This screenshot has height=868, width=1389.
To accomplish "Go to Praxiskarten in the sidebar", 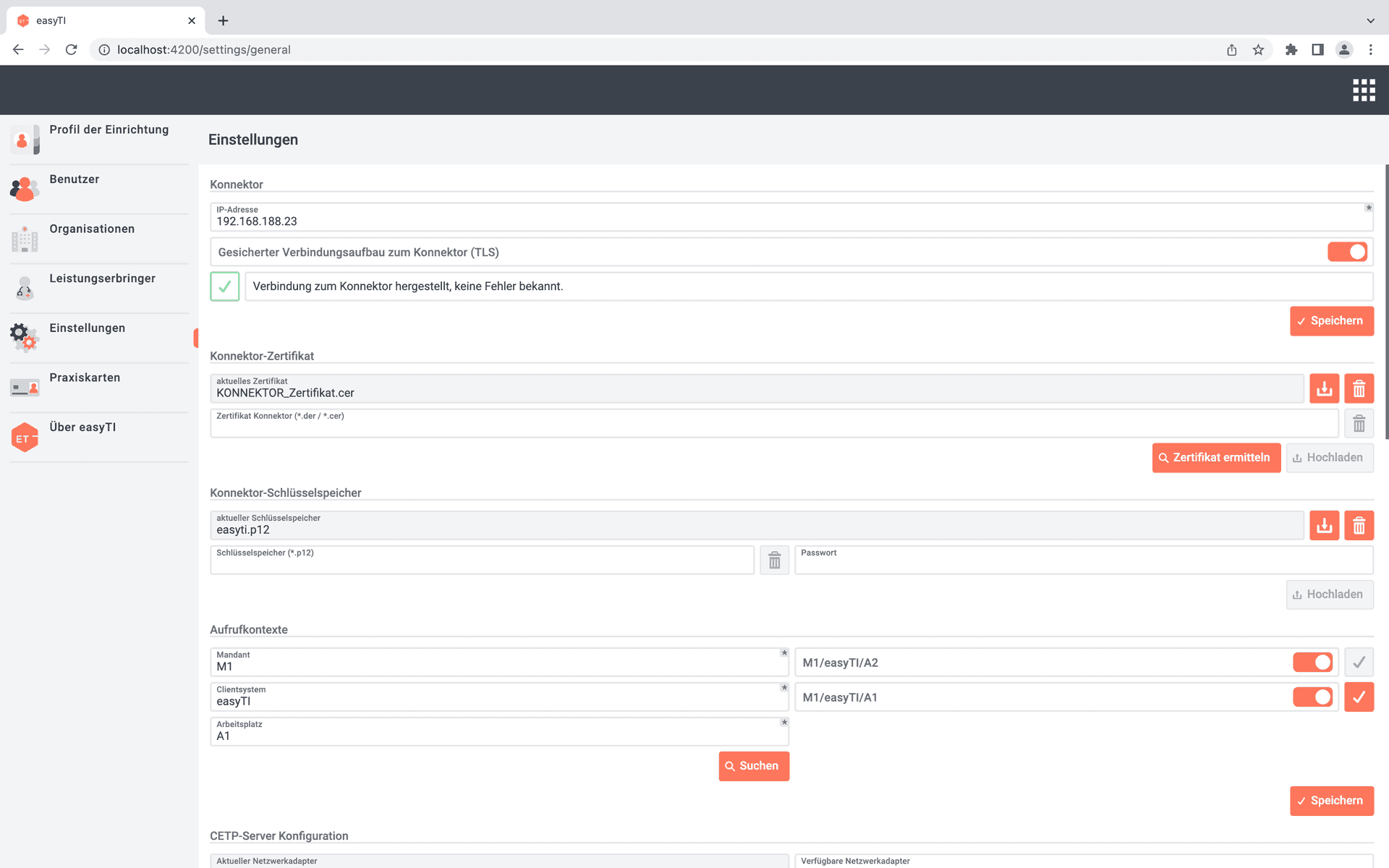I will point(85,378).
